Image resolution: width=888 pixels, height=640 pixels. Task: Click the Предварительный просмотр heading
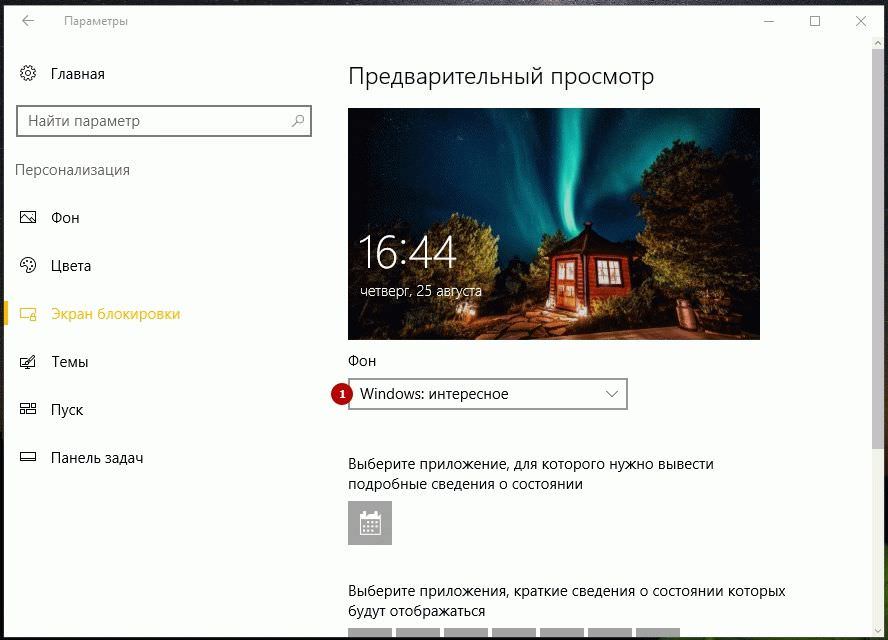point(501,76)
